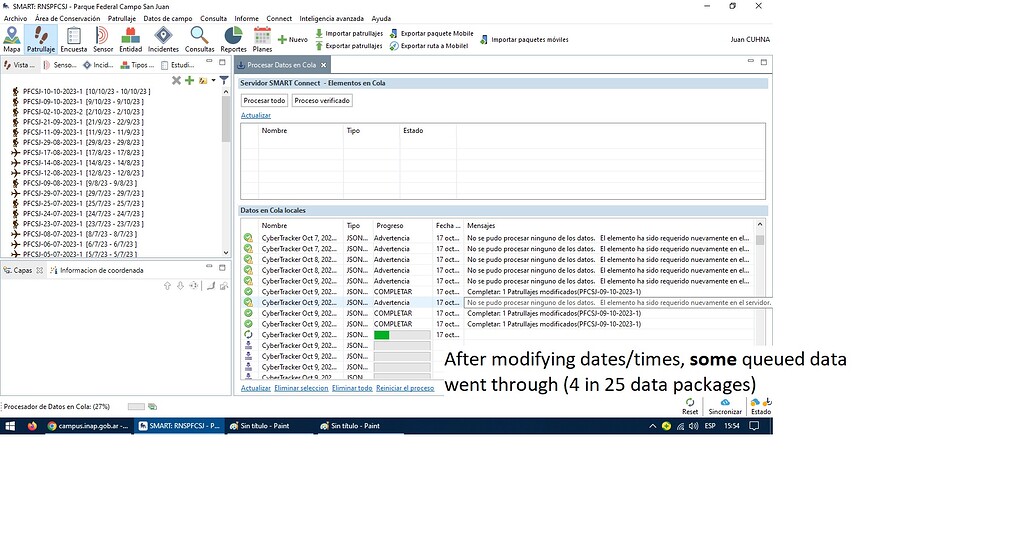Screen dimensions: 1024x551
Task: Switch to the campus.inap.gob.ar Chrome window
Action: (x=88, y=426)
